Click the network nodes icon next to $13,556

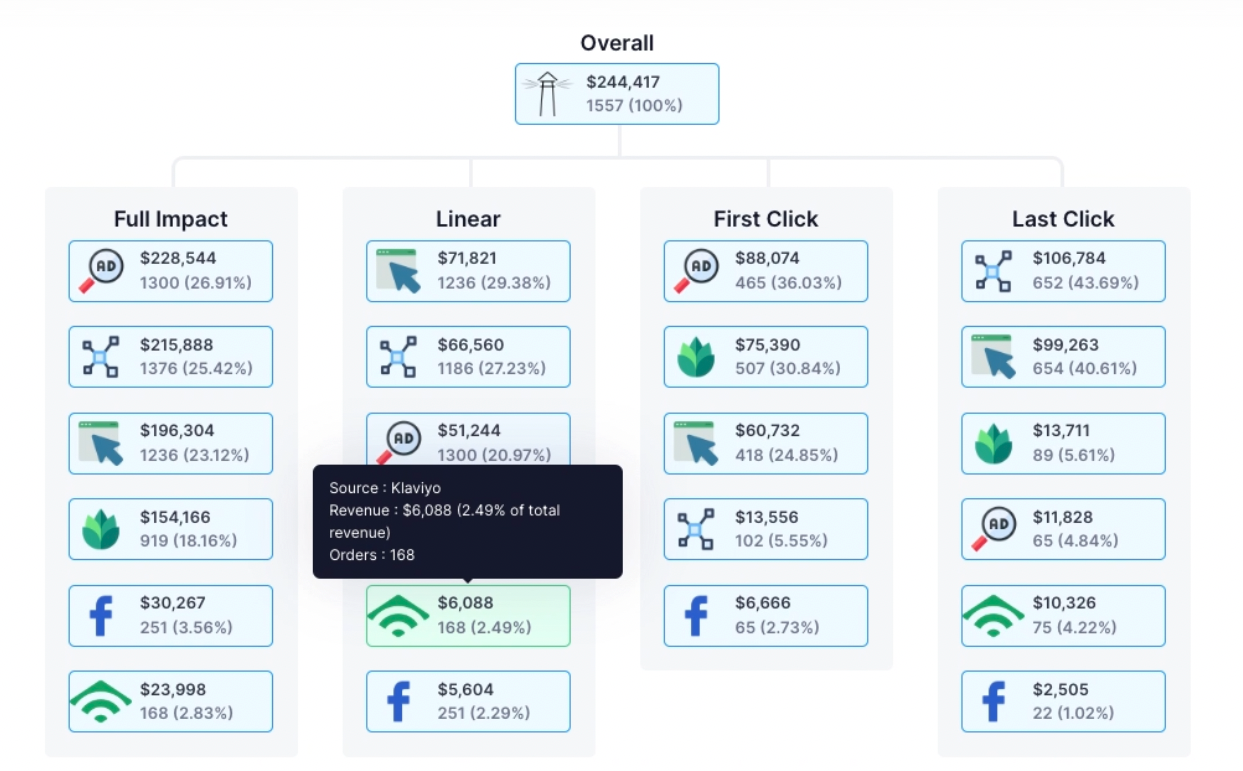[x=696, y=529]
